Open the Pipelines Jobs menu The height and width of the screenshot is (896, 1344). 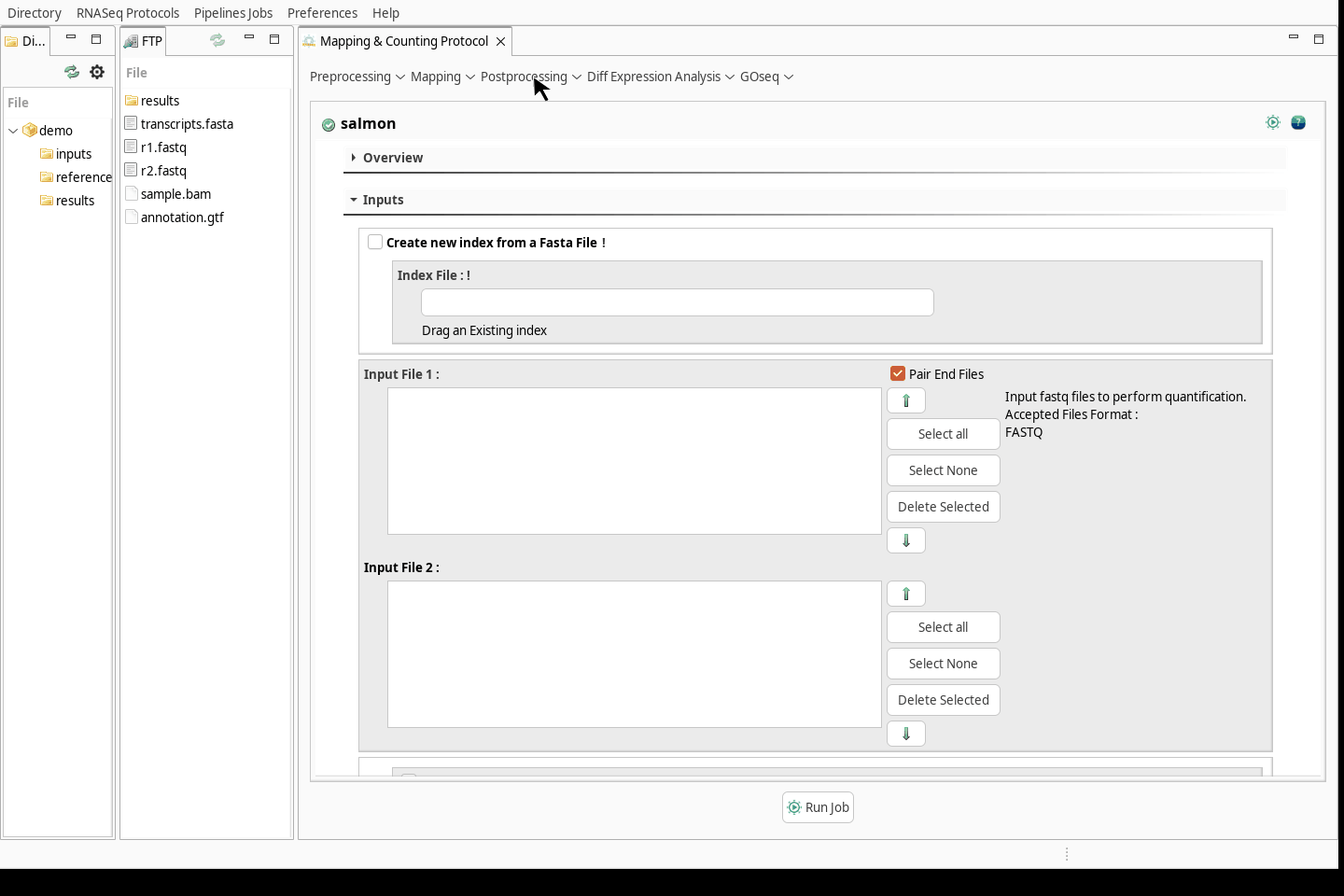[233, 13]
